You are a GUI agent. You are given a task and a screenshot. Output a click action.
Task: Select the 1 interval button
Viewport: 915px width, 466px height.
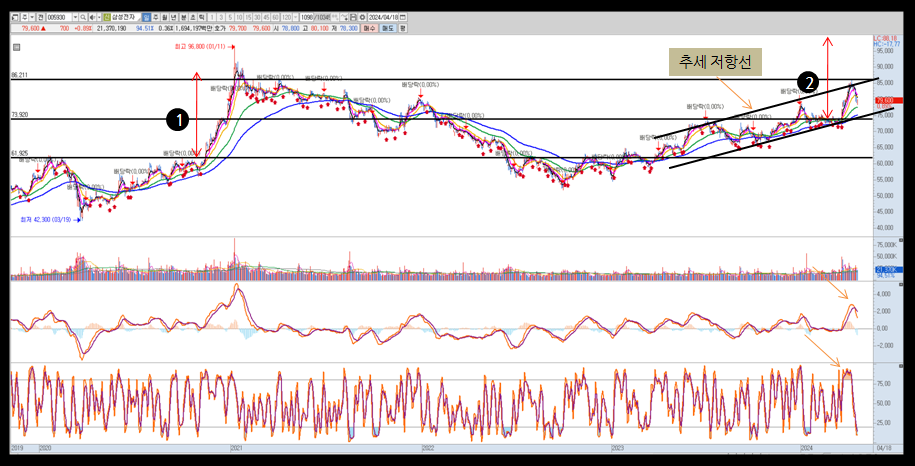coord(212,17)
